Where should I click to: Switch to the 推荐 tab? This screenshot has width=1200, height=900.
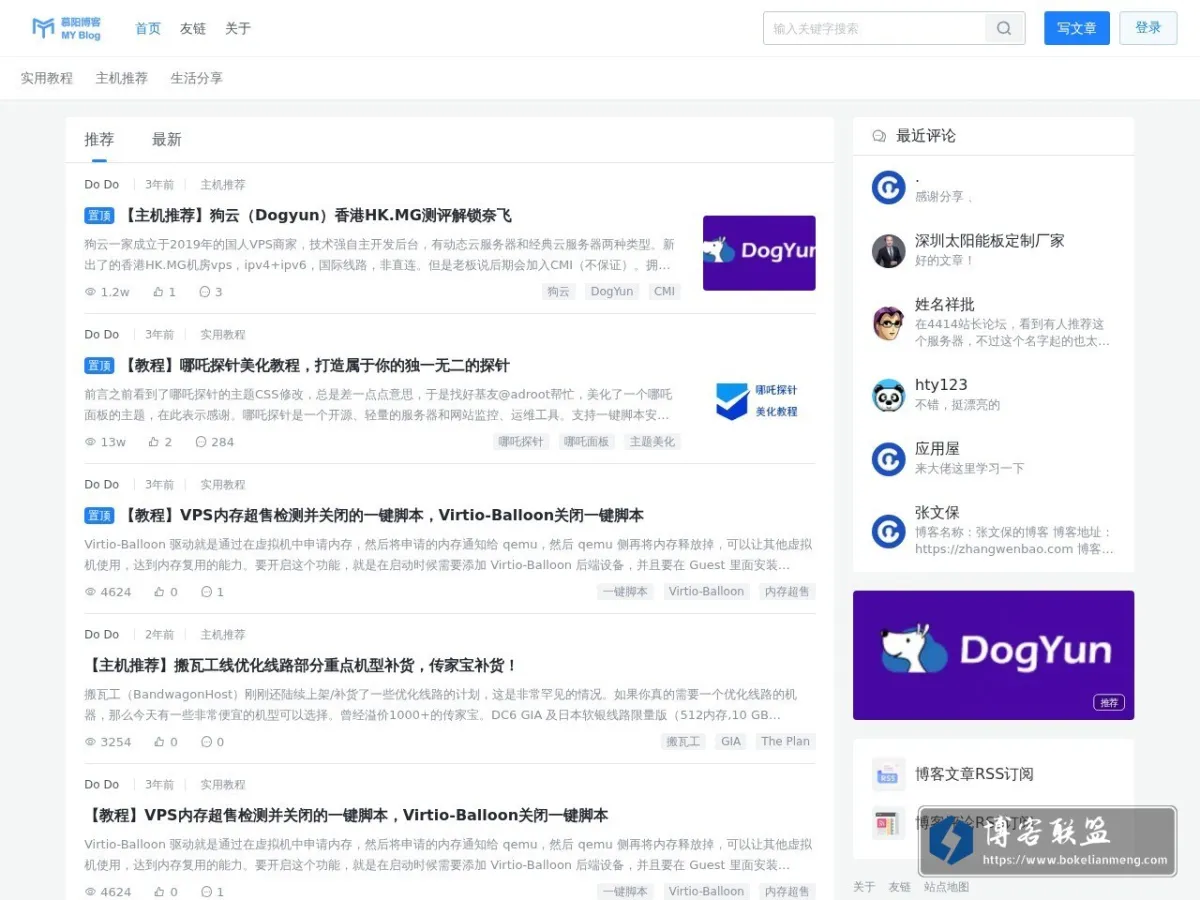[99, 139]
